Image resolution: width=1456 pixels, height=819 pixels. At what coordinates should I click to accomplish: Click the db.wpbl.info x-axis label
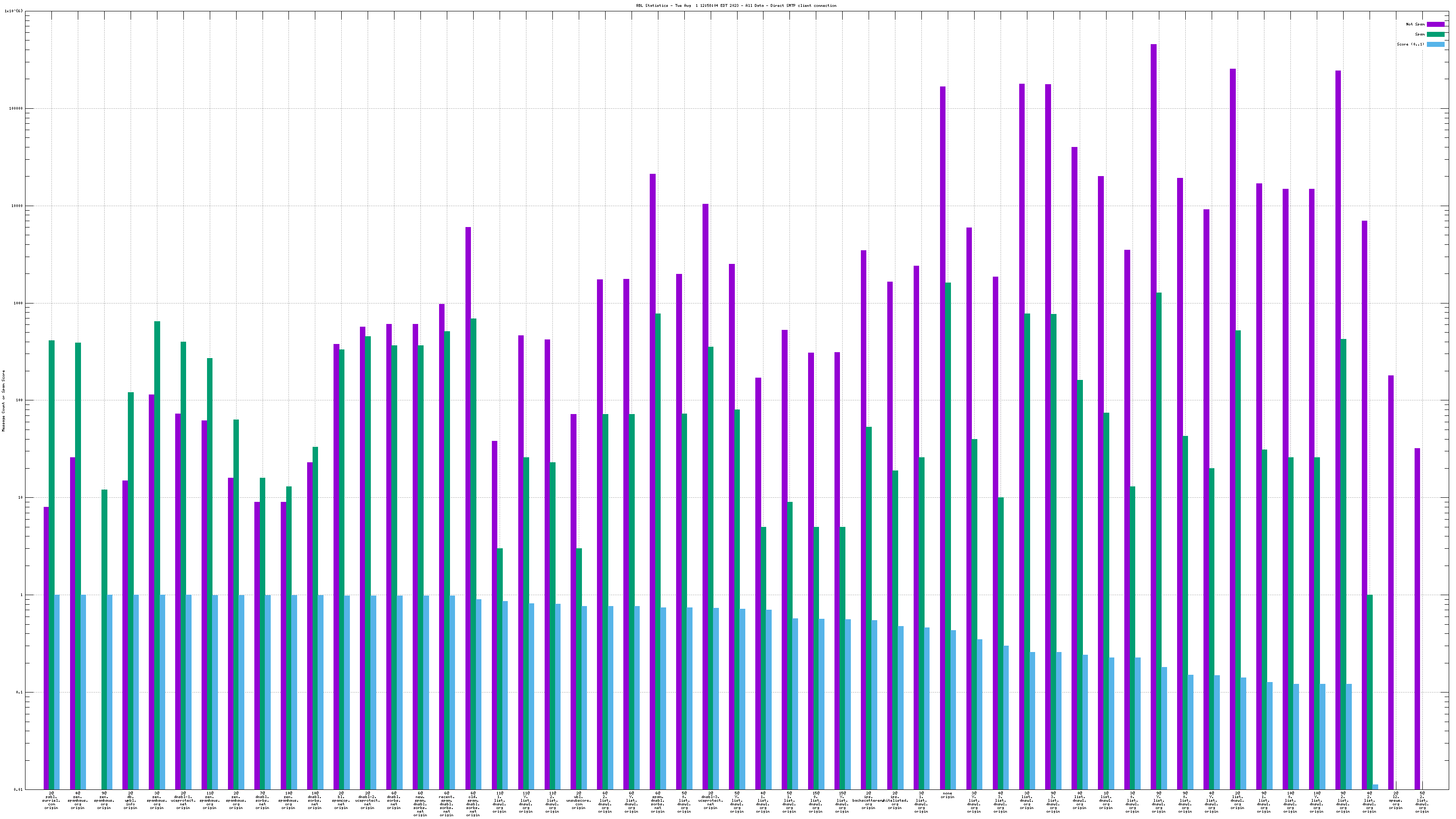130,800
